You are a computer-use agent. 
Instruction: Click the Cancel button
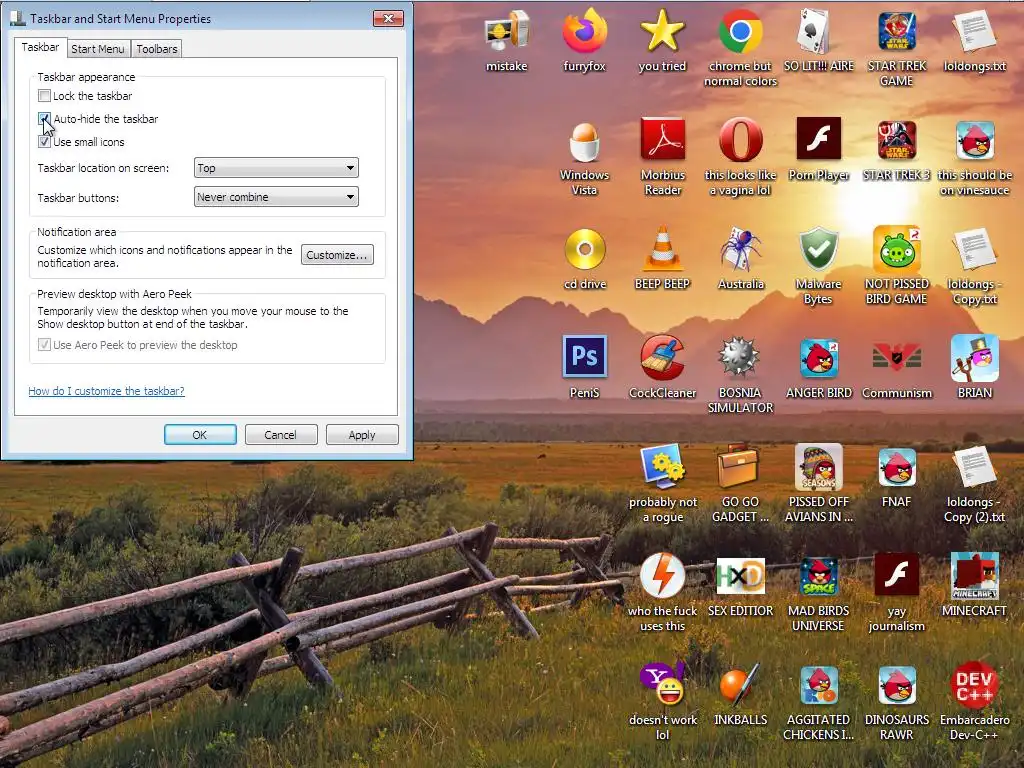[280, 435]
